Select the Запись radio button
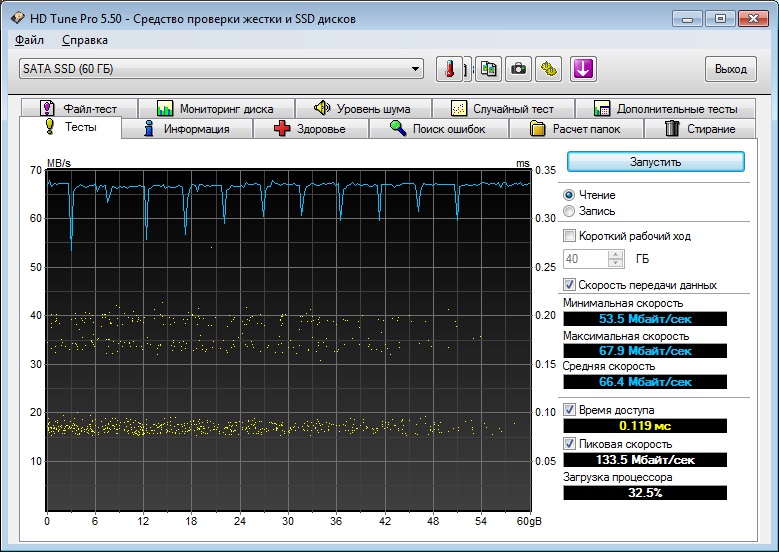The height and width of the screenshot is (552, 779). [x=569, y=211]
